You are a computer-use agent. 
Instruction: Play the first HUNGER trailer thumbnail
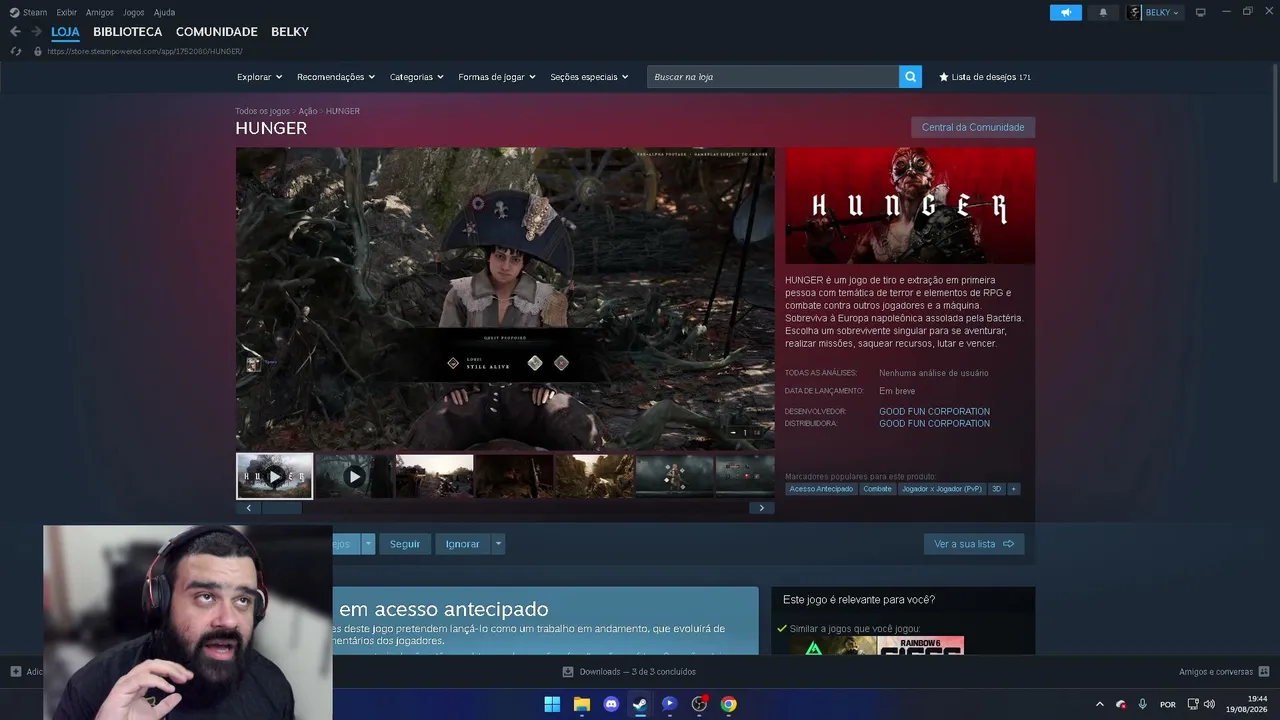(x=274, y=476)
